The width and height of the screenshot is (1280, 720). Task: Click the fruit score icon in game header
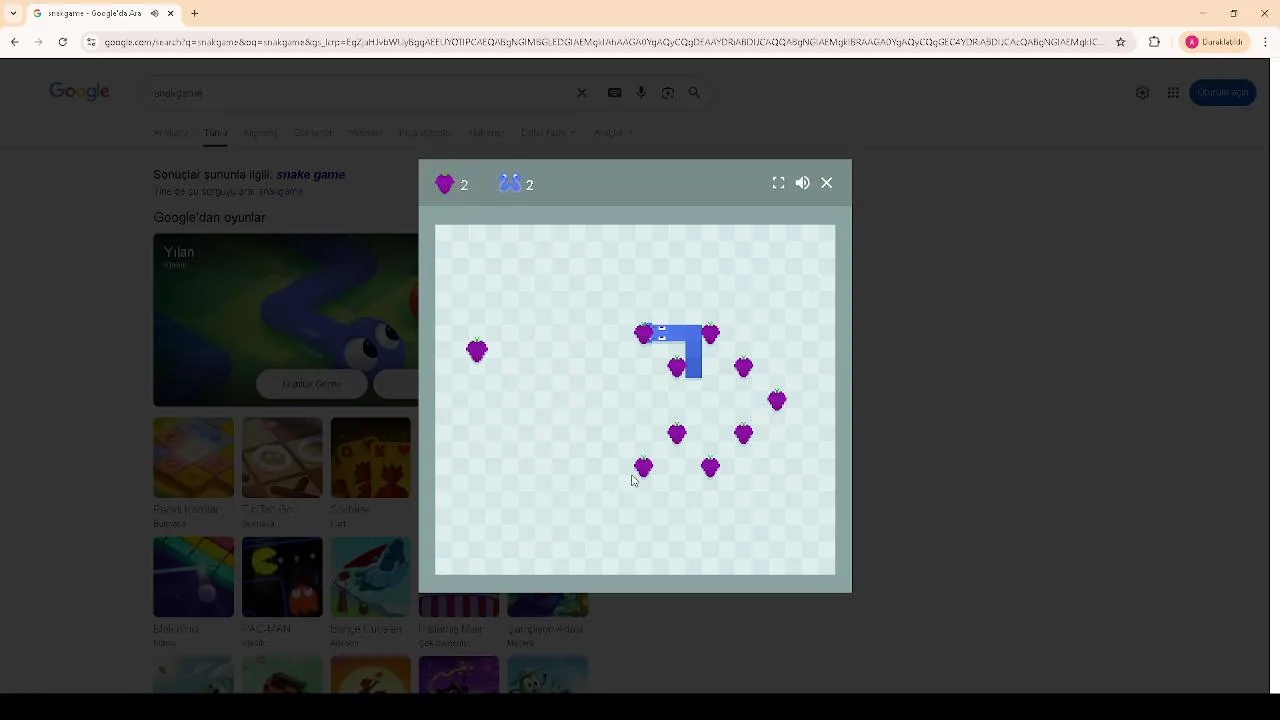pyautogui.click(x=445, y=184)
